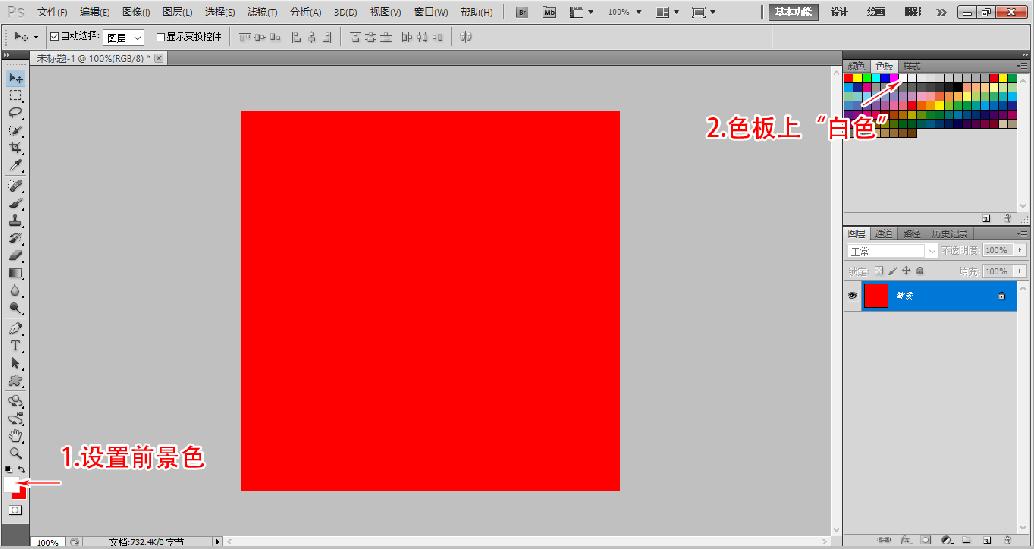This screenshot has width=1034, height=549.
Task: Open the foreground color picker
Action: point(13,484)
